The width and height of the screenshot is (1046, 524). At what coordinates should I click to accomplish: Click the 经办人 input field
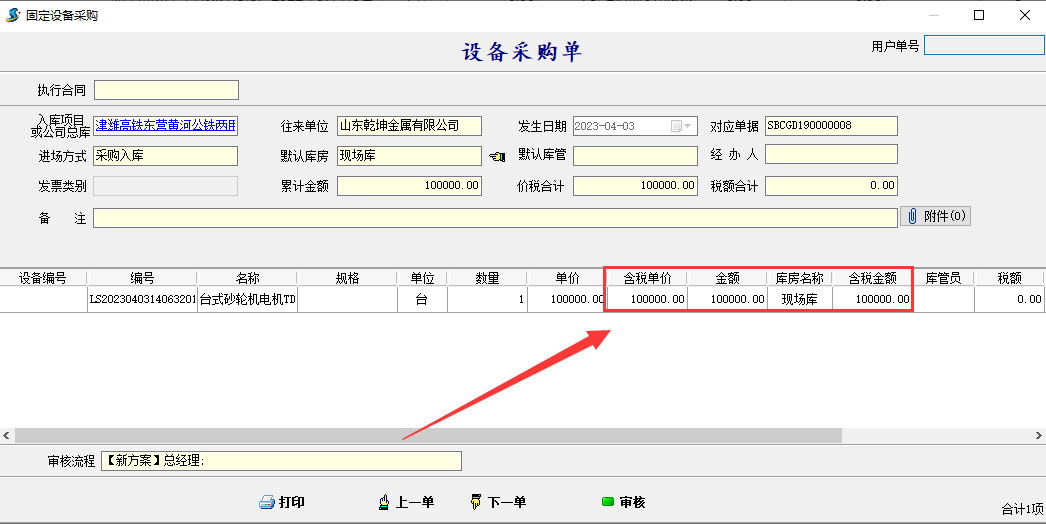831,154
